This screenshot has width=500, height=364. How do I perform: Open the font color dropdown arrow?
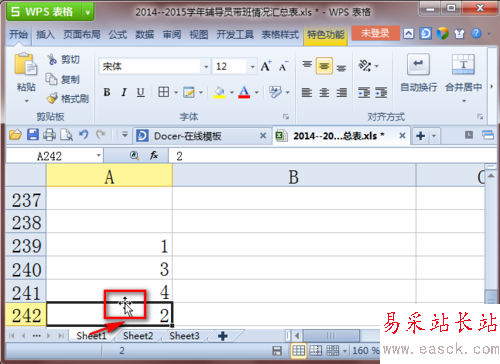[x=256, y=92]
